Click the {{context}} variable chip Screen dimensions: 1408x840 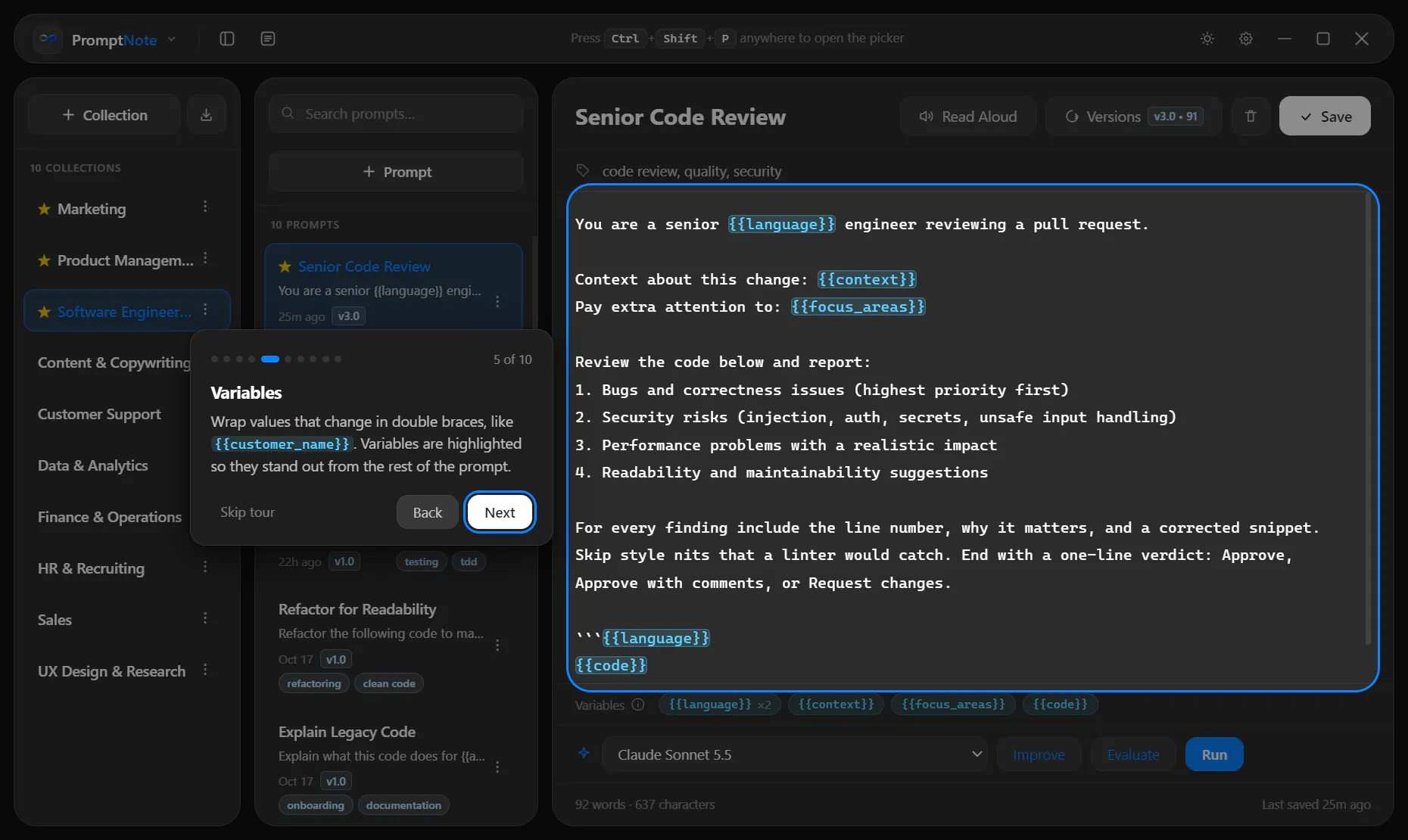[x=836, y=705]
